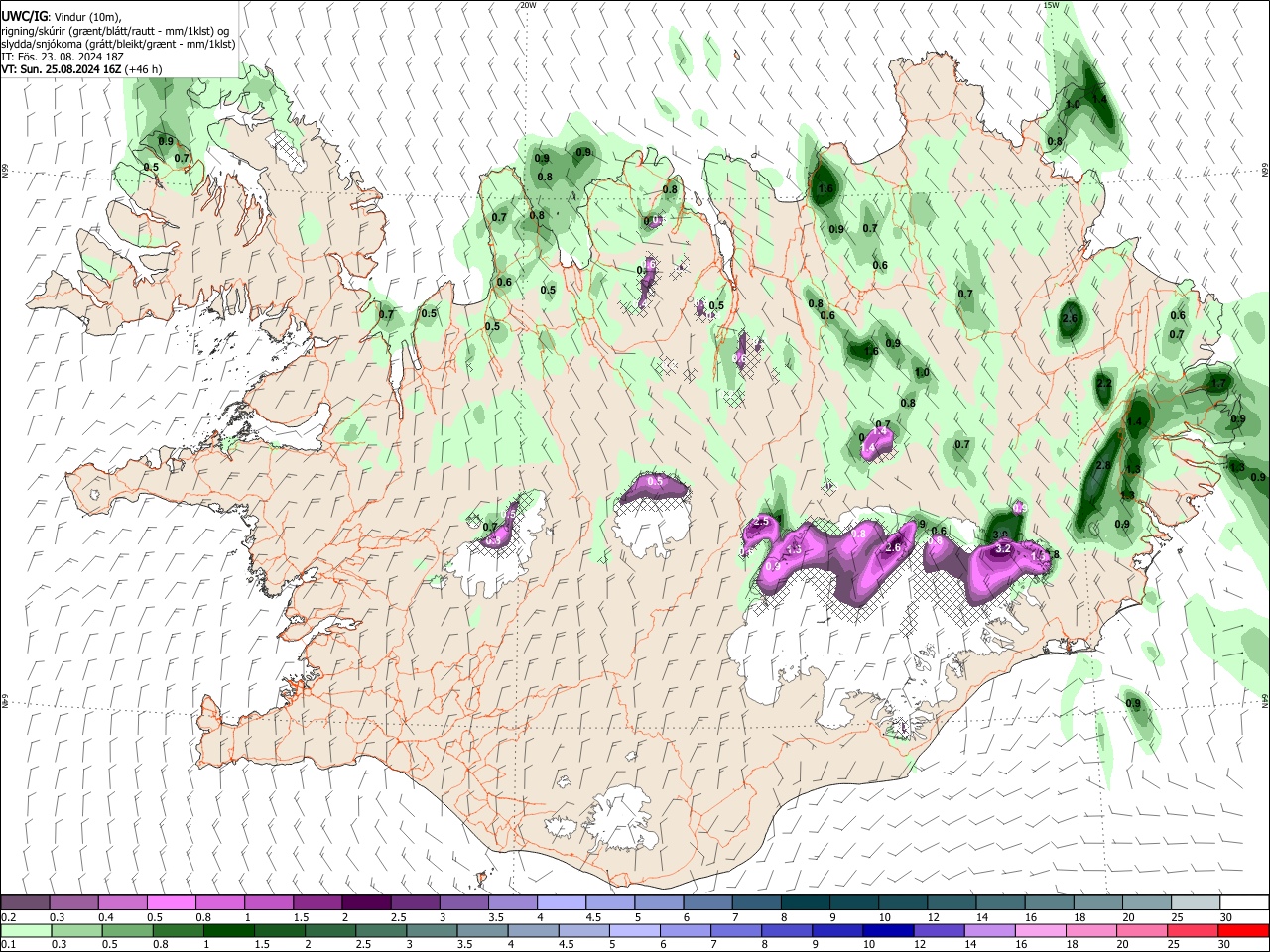Click the bright pink 0.5–0.8 swatch in upper legend row
This screenshot has height=952, width=1270.
(x=171, y=902)
